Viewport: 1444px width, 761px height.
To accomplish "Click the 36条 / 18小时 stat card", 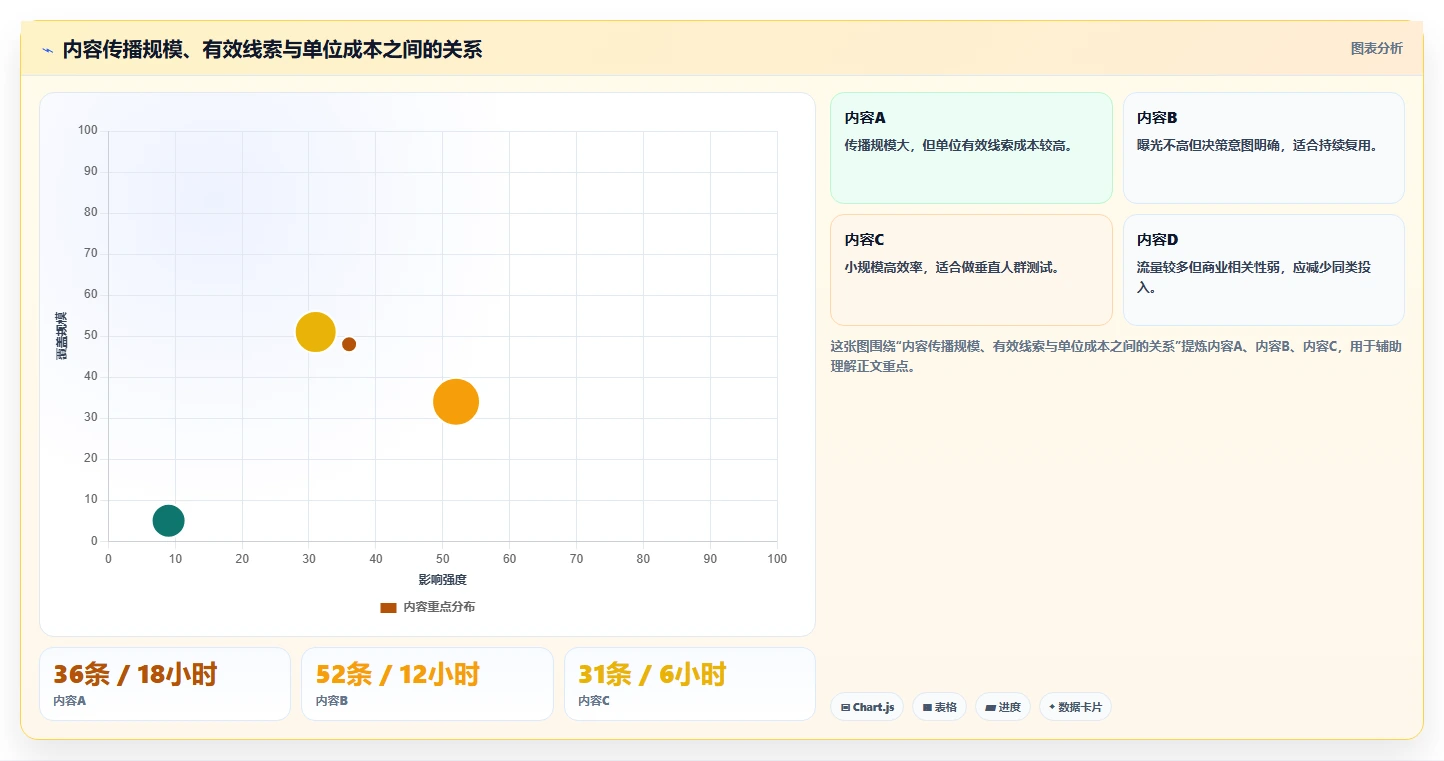I will (x=165, y=684).
